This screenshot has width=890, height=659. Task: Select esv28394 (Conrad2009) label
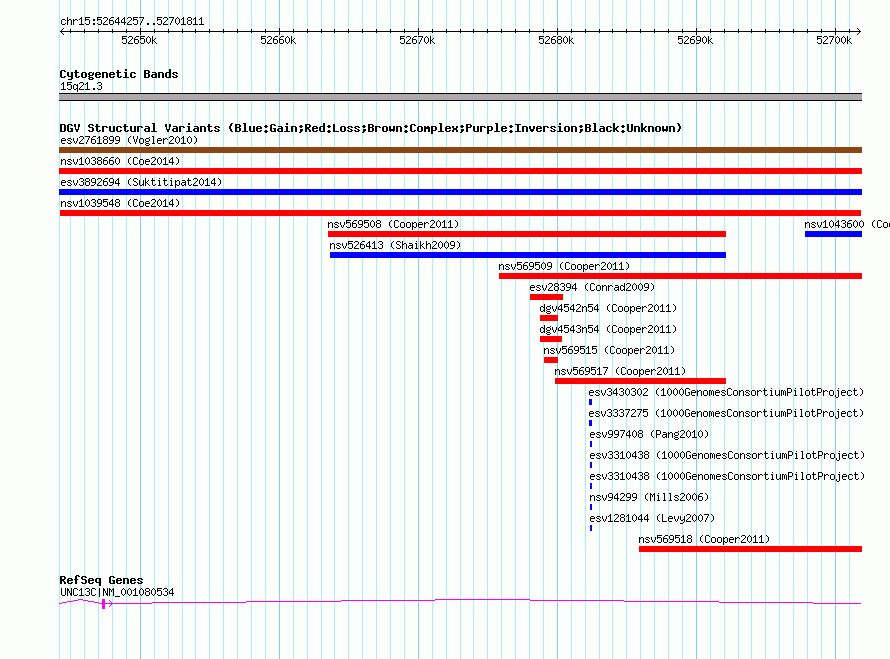click(592, 287)
